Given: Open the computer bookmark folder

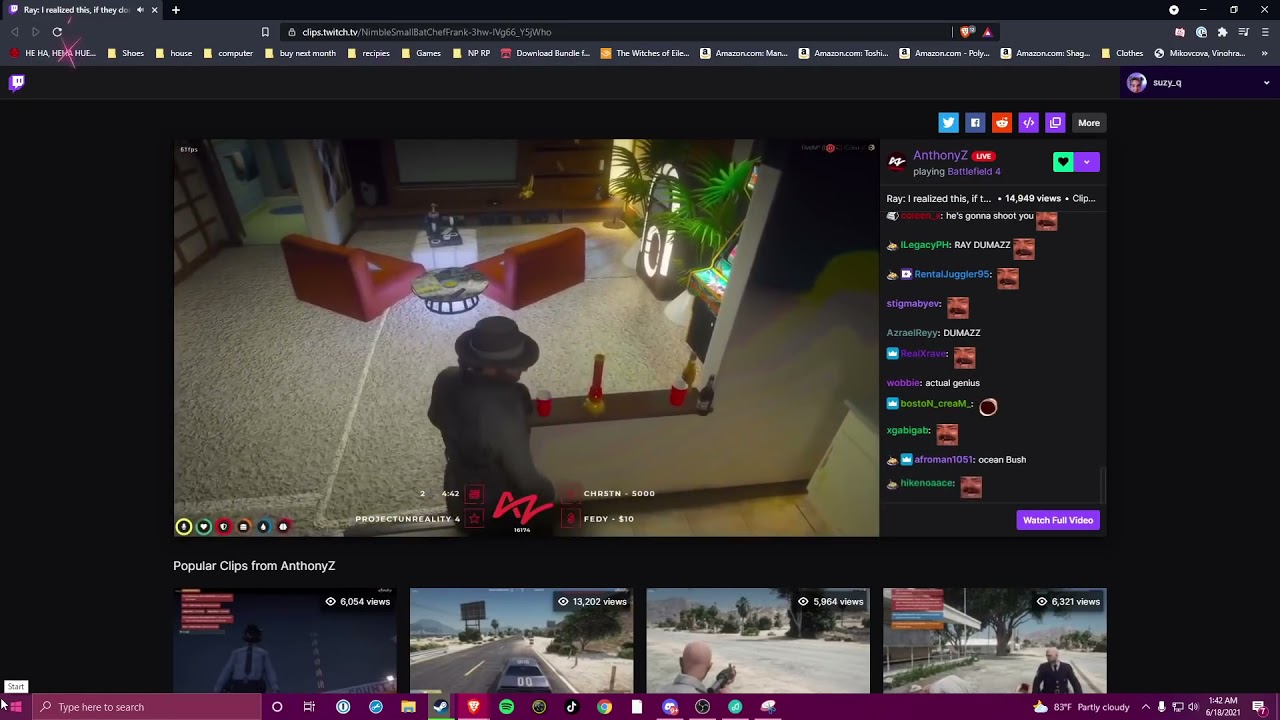Looking at the screenshot, I should tap(228, 53).
